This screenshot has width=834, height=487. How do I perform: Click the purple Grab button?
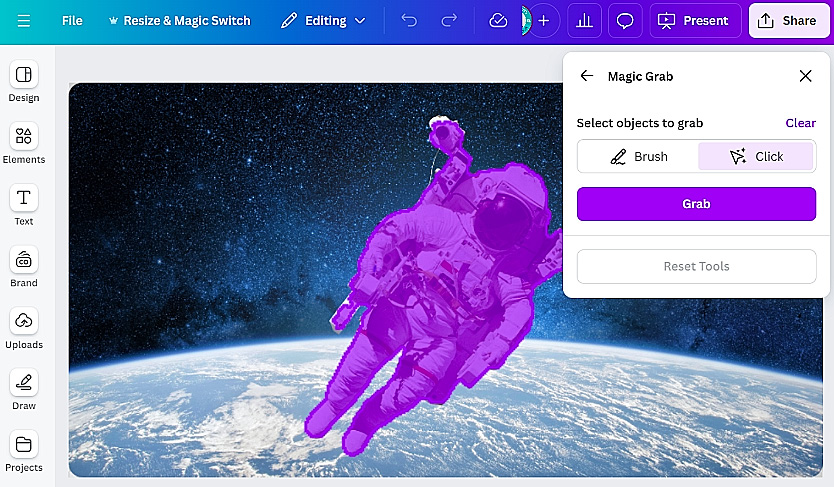(696, 204)
